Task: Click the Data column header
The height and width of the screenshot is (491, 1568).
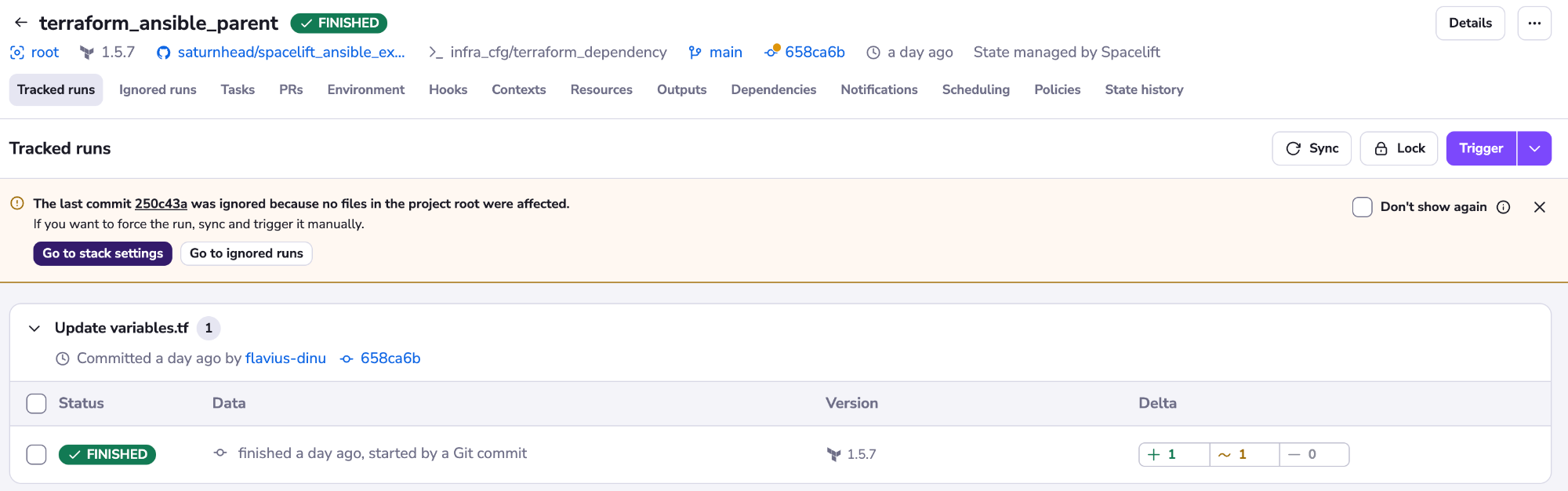Action: 229,403
